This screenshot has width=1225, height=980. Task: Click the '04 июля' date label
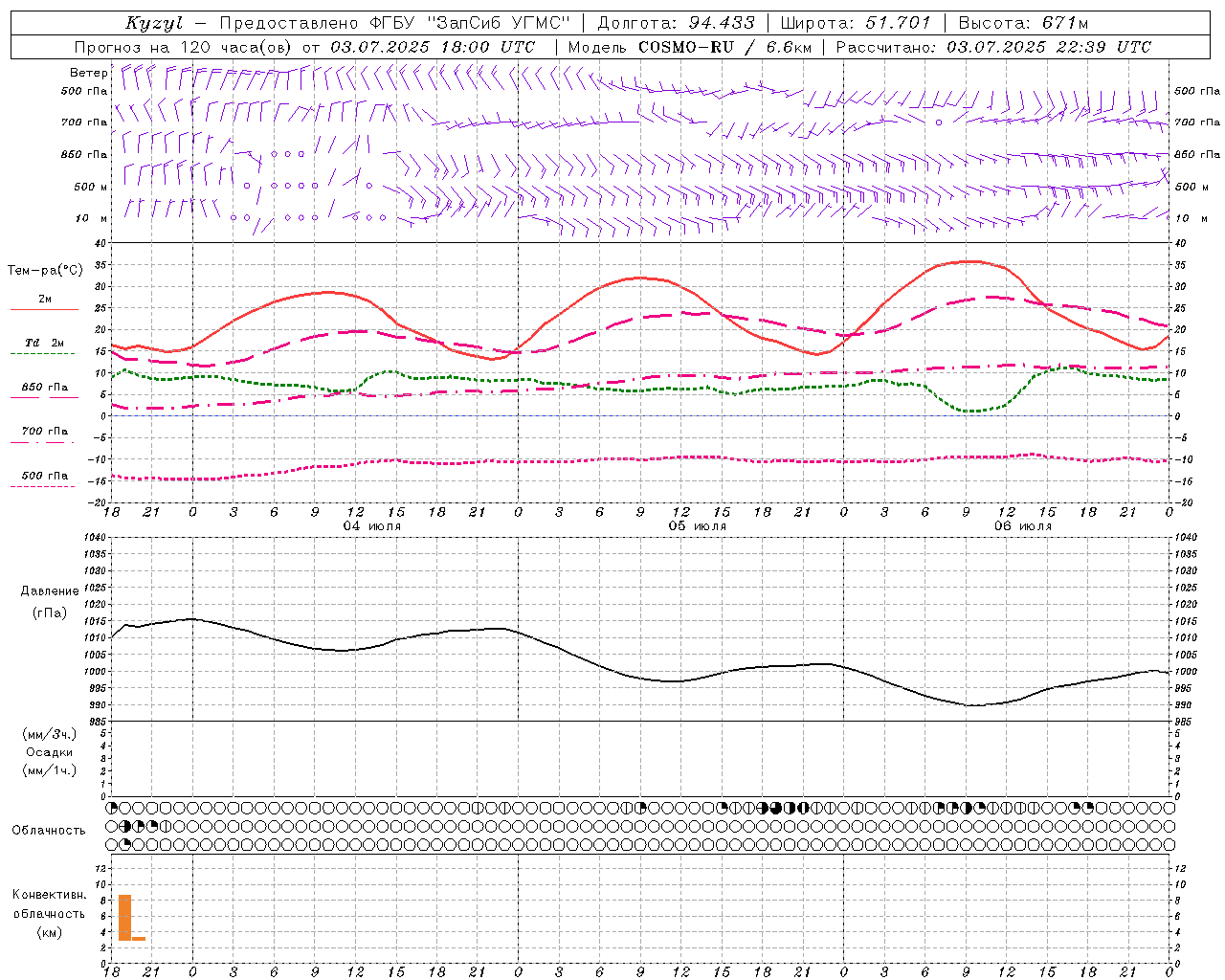point(372,526)
